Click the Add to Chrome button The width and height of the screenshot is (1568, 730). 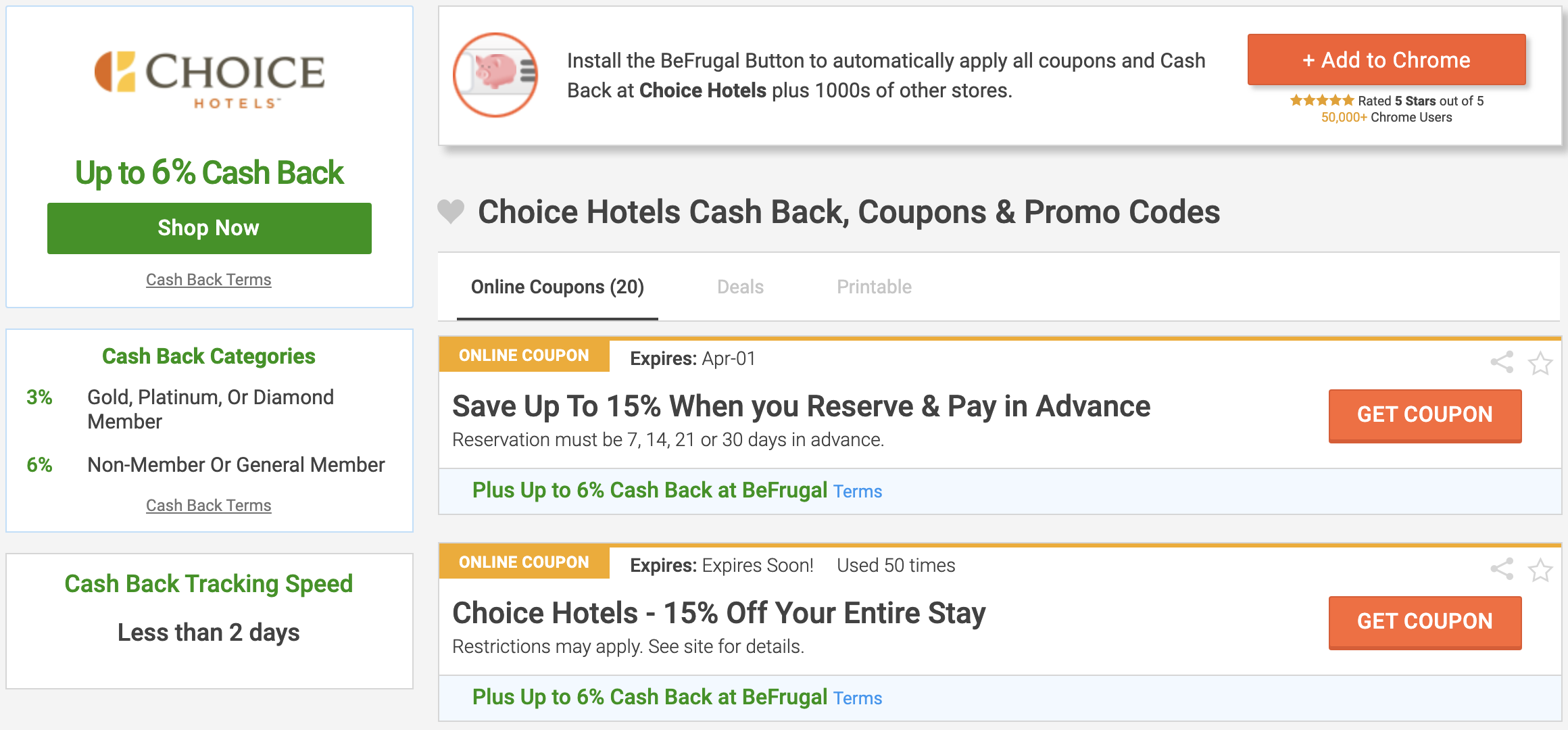click(x=1386, y=60)
